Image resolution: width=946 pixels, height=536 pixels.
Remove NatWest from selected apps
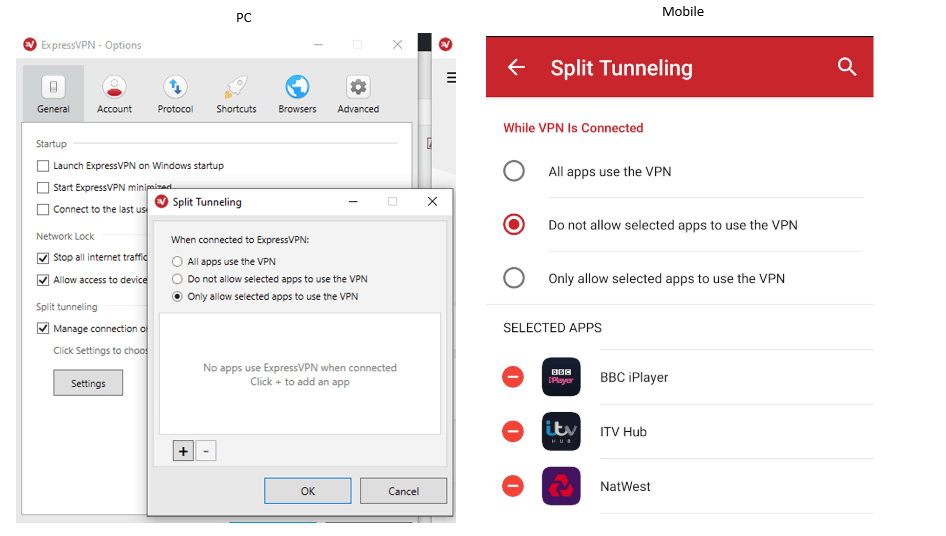pyautogui.click(x=513, y=486)
